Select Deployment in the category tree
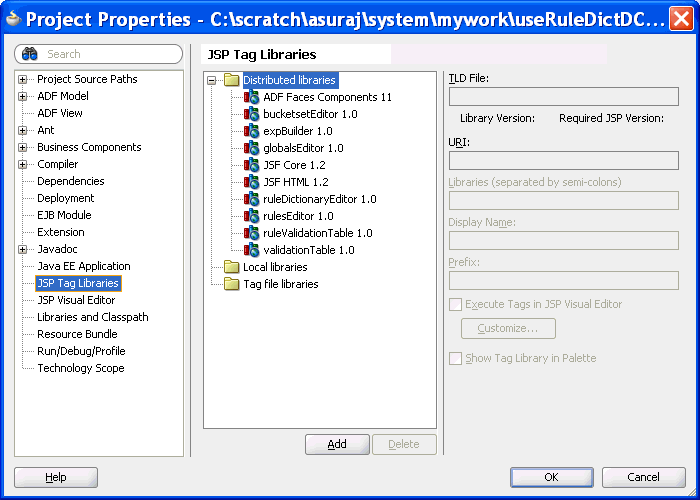700x500 pixels. click(66, 198)
